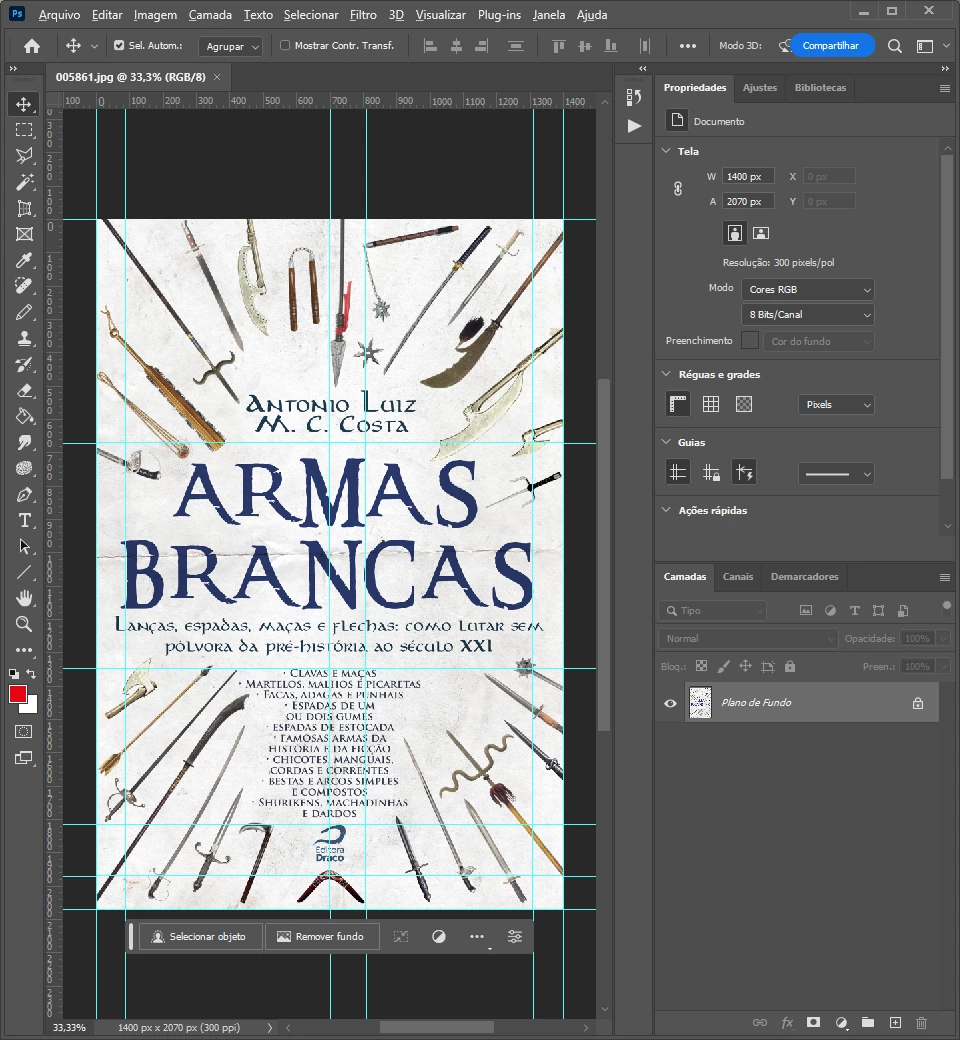Toggle Quick Mask mode
Image resolution: width=960 pixels, height=1040 pixels.
pyautogui.click(x=24, y=732)
